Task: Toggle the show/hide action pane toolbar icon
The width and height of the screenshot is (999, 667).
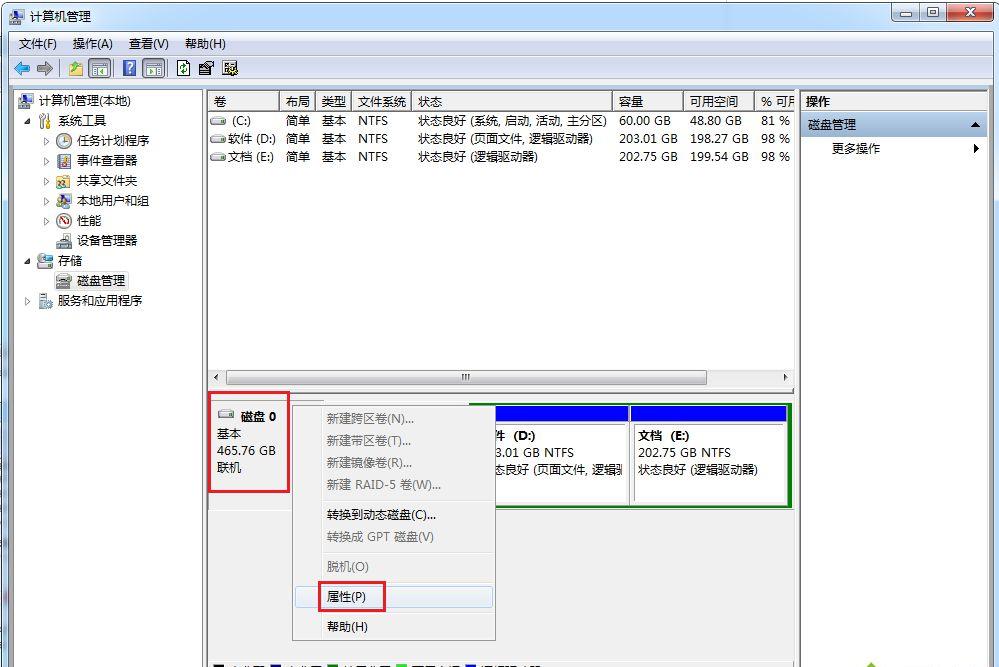Action: click(x=154, y=68)
